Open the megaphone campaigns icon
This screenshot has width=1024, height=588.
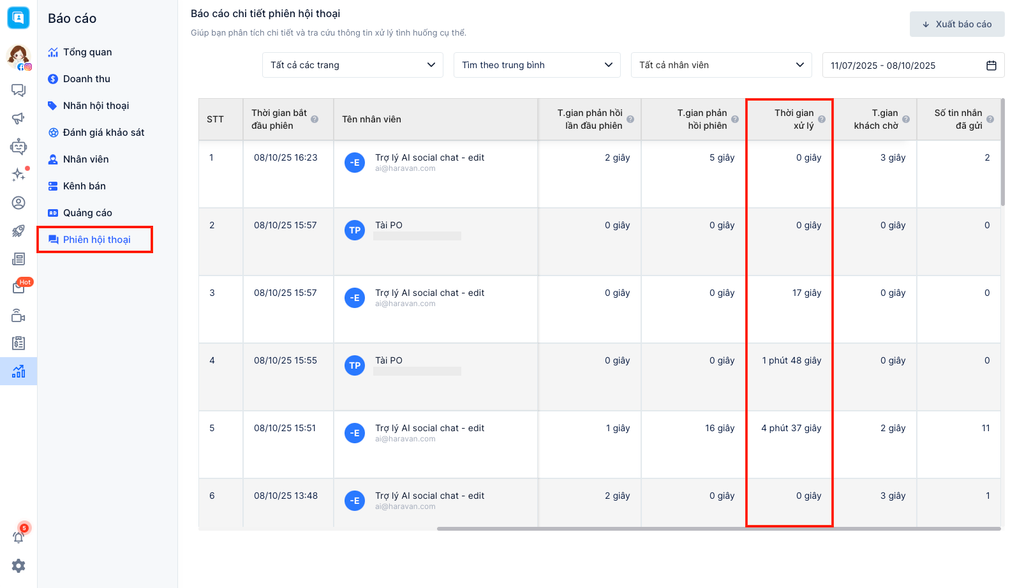coord(18,118)
